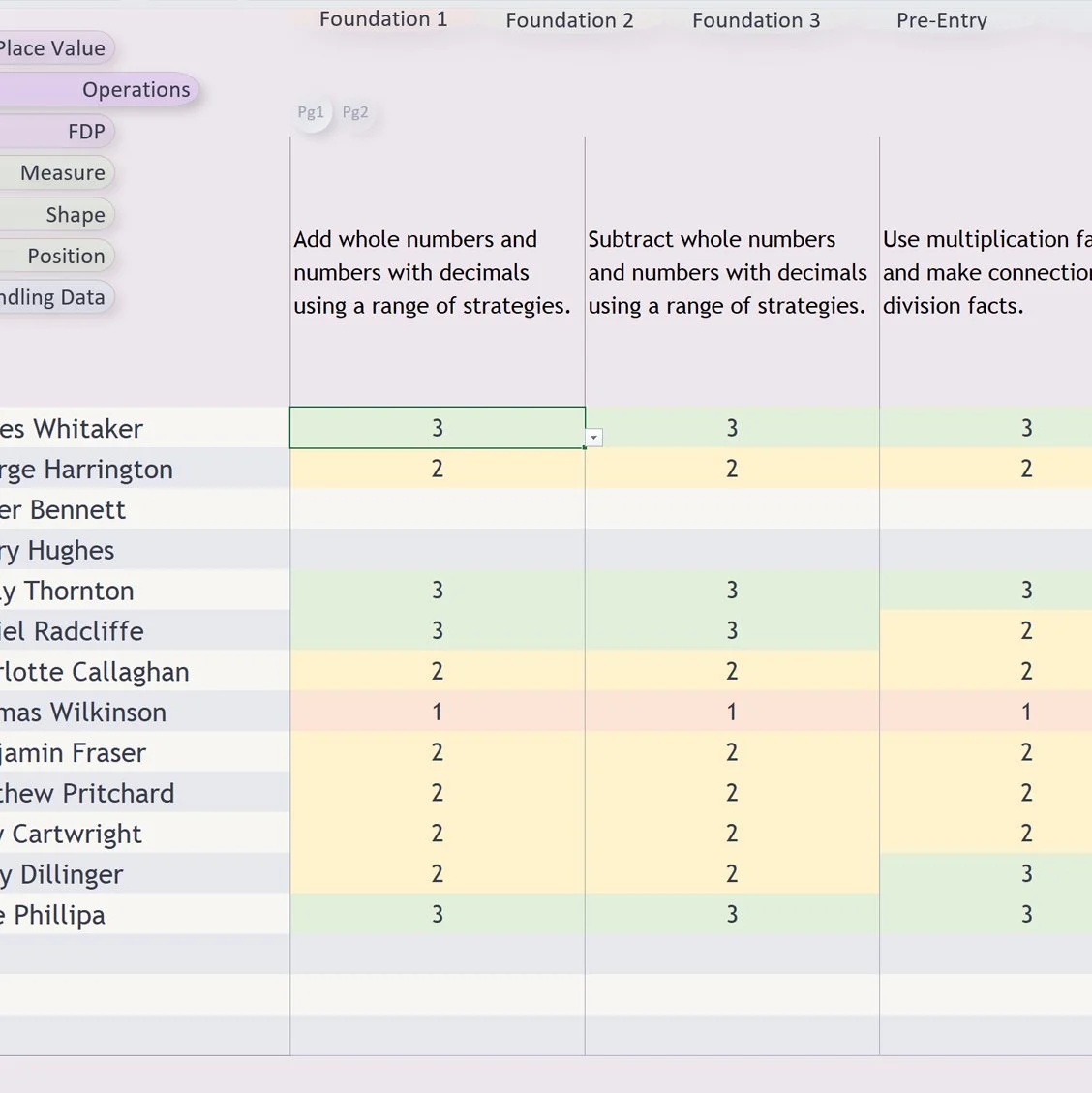Select Callaghan's subtract decimals score 2

pos(732,671)
